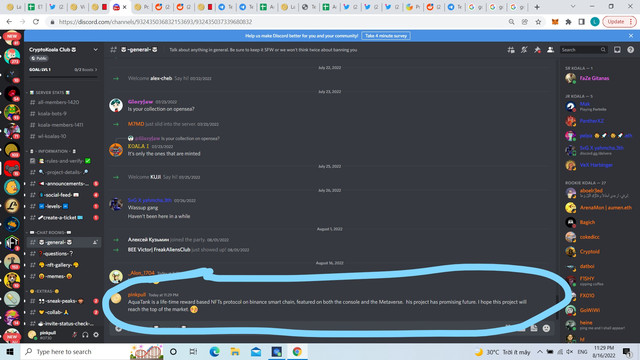
Task: Click the create invite icon beside general channel
Action: (x=95, y=242)
